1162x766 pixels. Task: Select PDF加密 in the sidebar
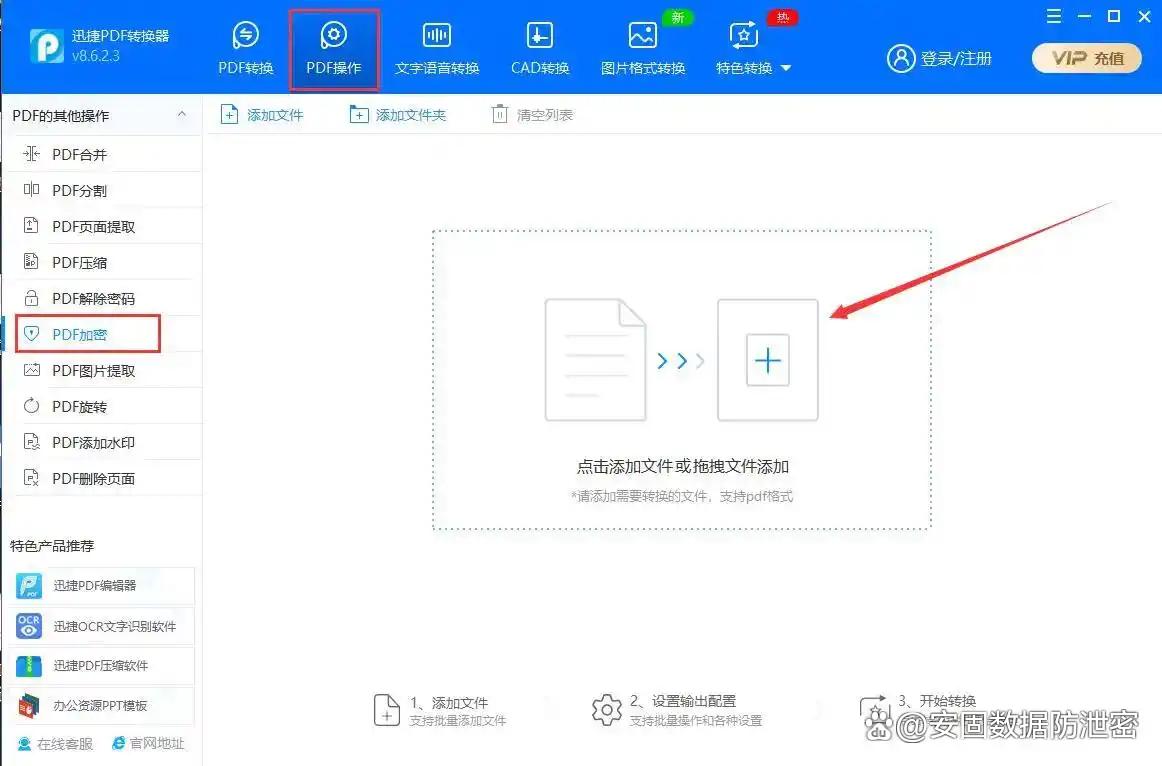(87, 334)
